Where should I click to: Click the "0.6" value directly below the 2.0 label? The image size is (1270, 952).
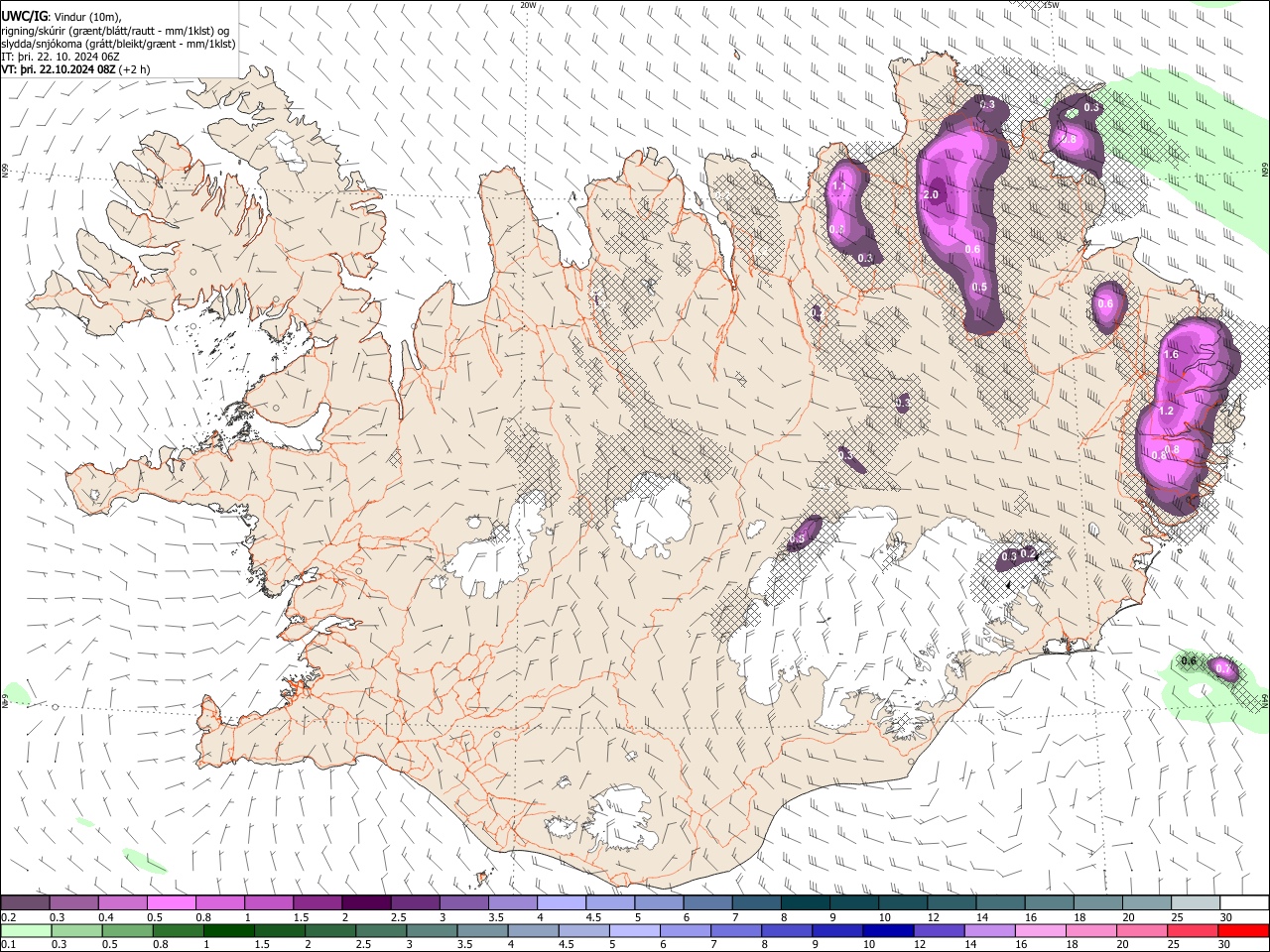pyautogui.click(x=972, y=249)
